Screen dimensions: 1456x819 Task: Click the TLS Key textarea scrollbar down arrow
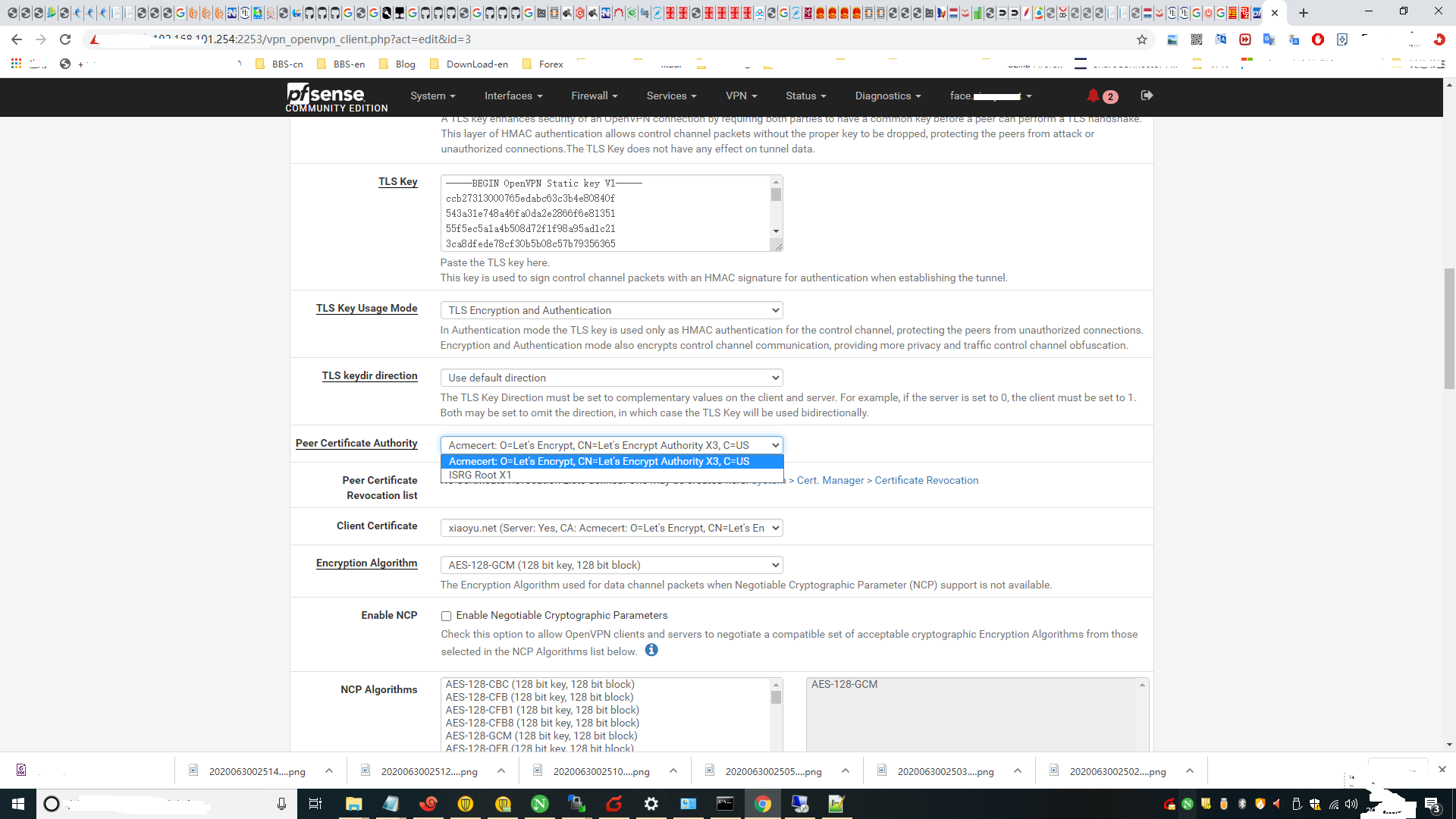point(776,231)
